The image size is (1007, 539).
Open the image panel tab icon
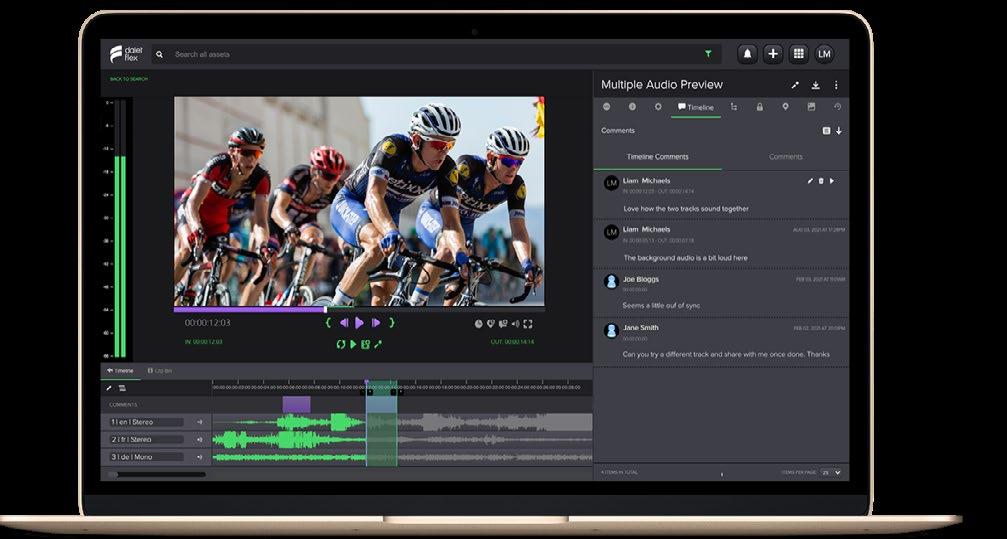(x=811, y=107)
